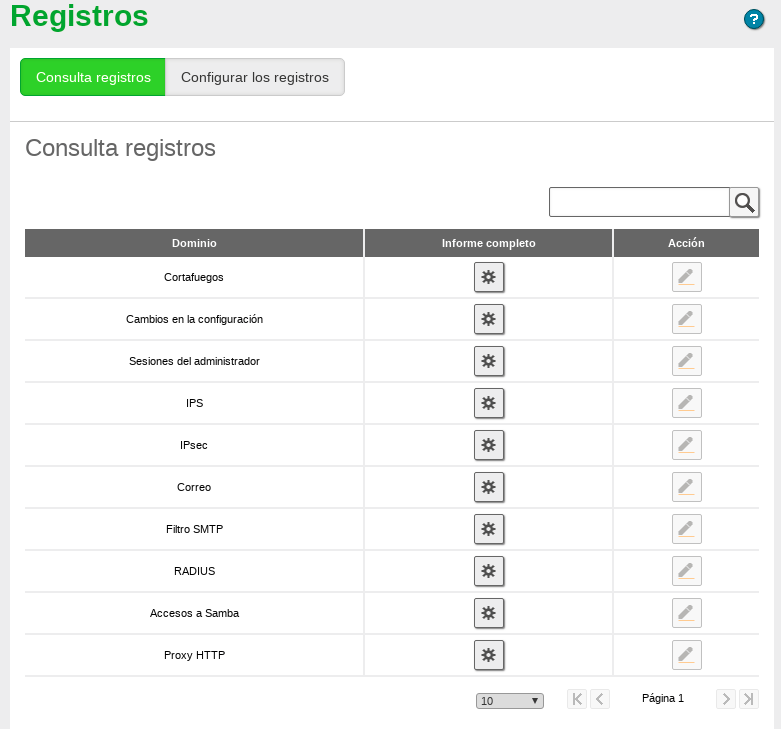
Task: Select the Sesiones del administrador text
Action: (x=194, y=361)
